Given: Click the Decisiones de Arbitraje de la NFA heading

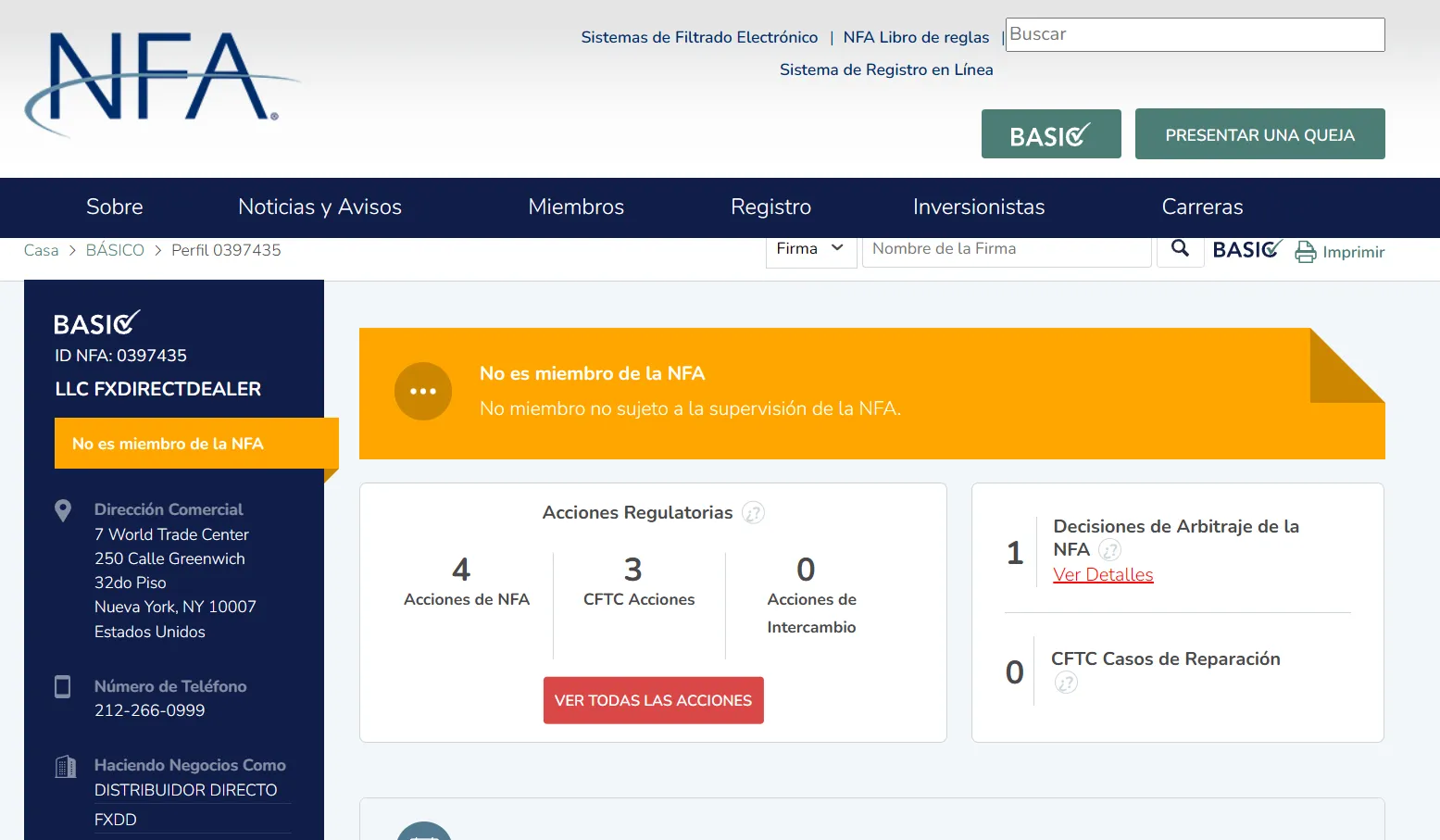Looking at the screenshot, I should point(1176,538).
